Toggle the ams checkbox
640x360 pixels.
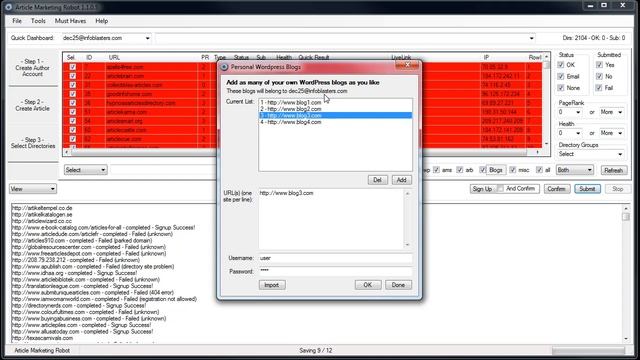click(x=436, y=170)
